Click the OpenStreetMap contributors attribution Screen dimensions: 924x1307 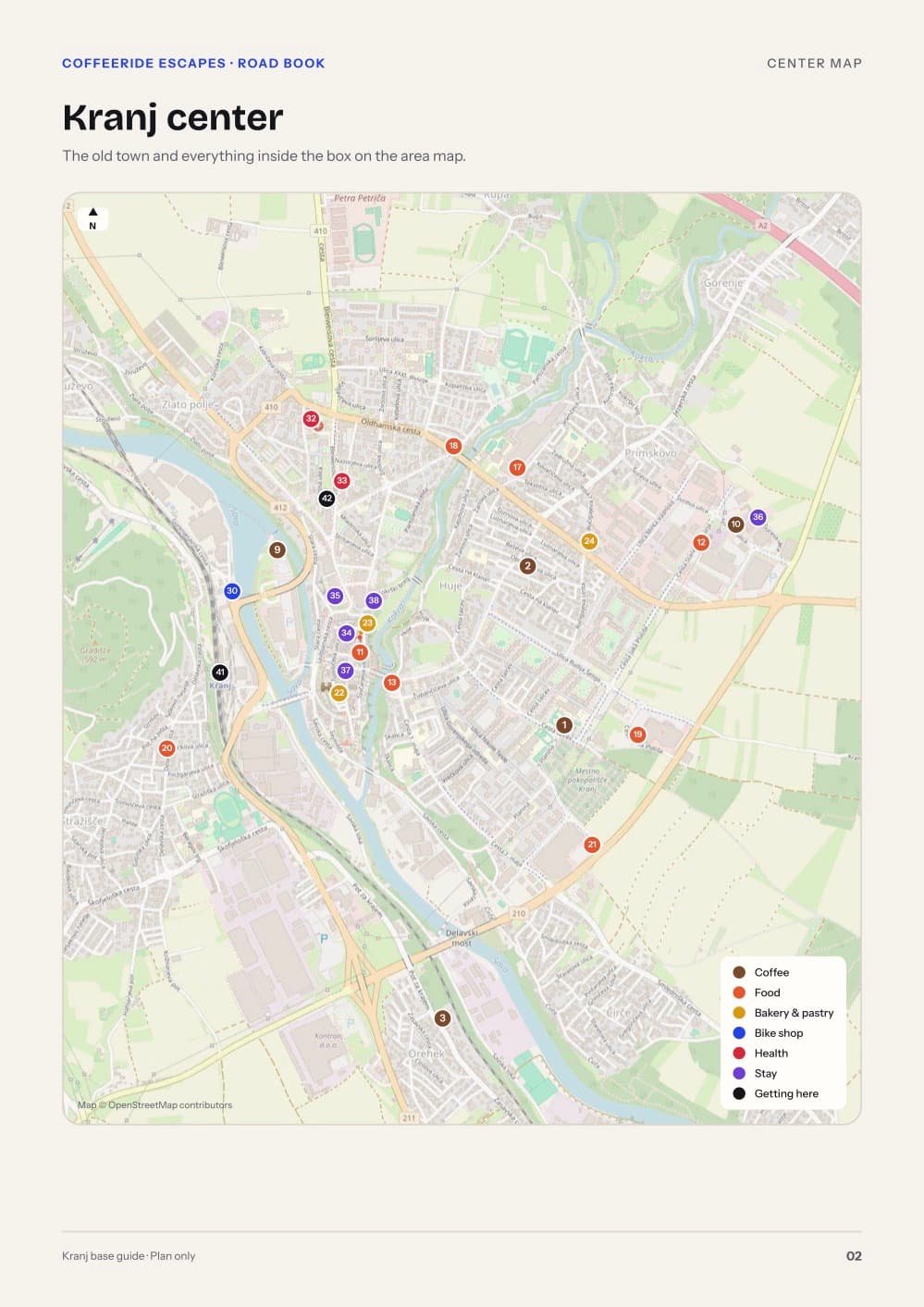155,1104
